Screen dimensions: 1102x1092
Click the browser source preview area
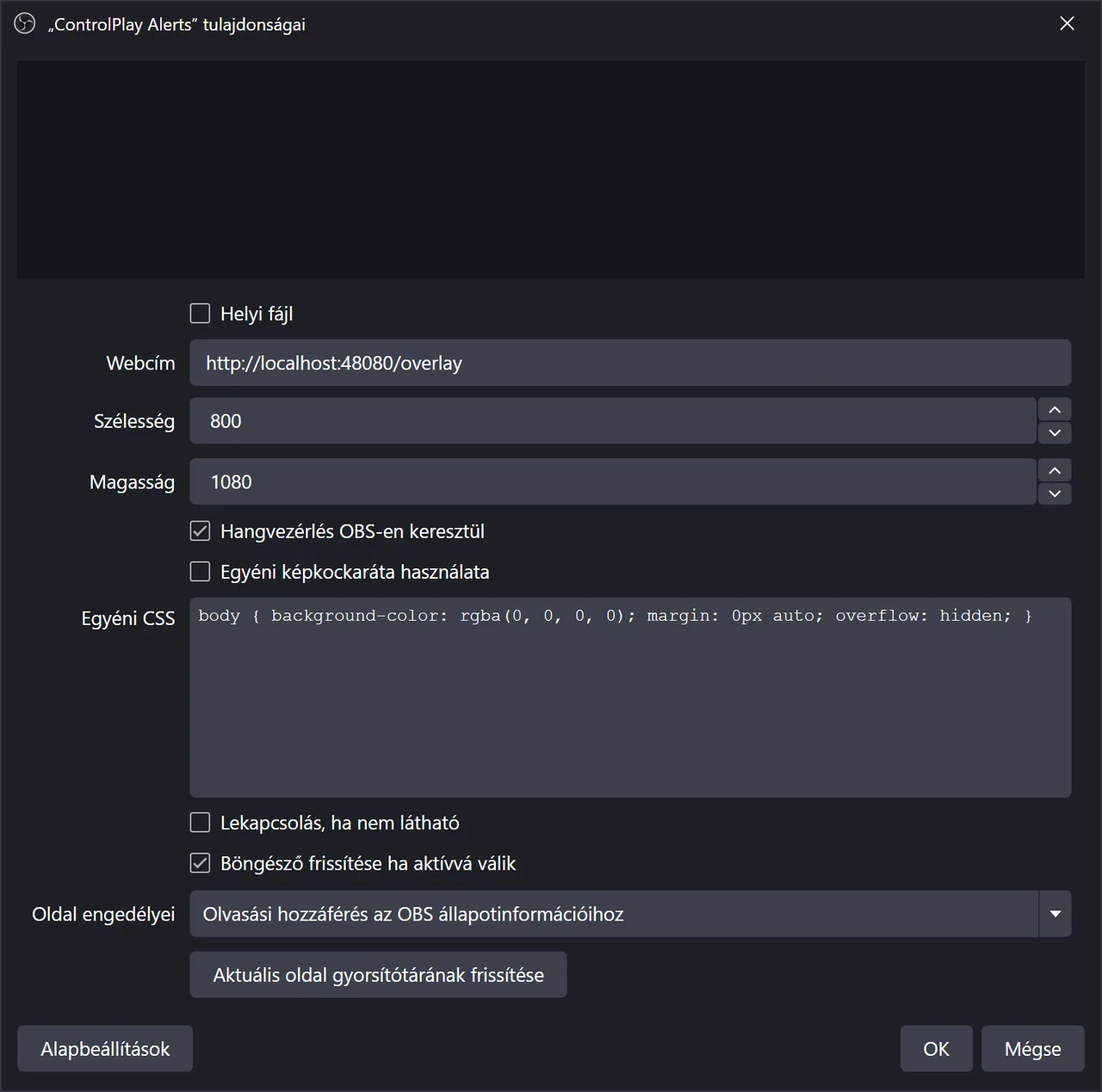tap(551, 169)
